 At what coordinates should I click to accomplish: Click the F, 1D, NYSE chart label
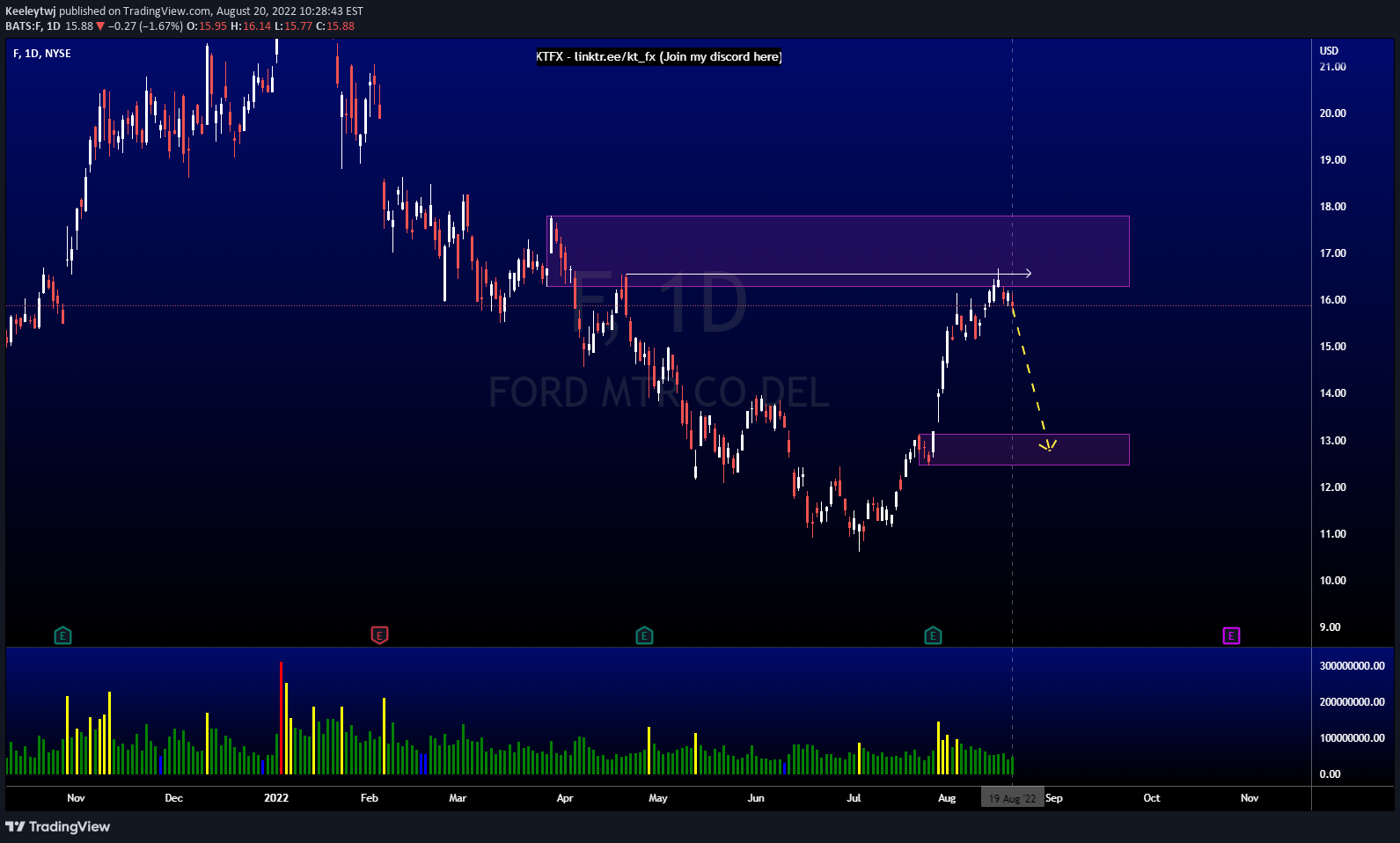coord(42,54)
